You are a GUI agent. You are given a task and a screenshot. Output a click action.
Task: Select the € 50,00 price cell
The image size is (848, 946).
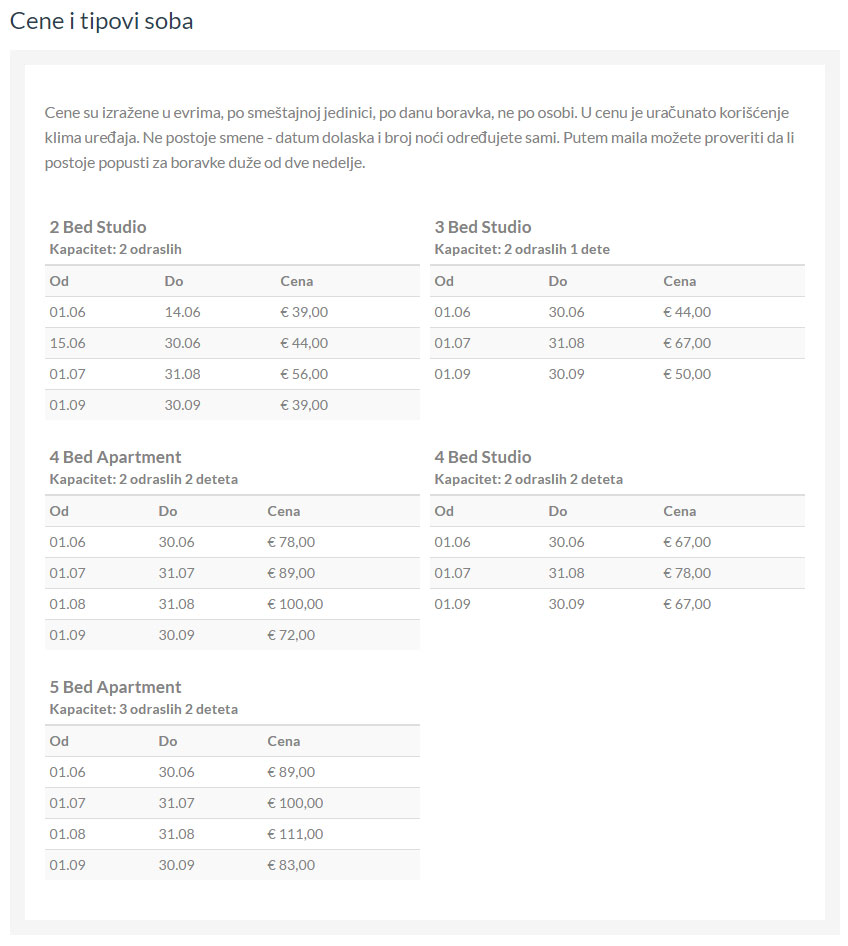click(x=687, y=374)
